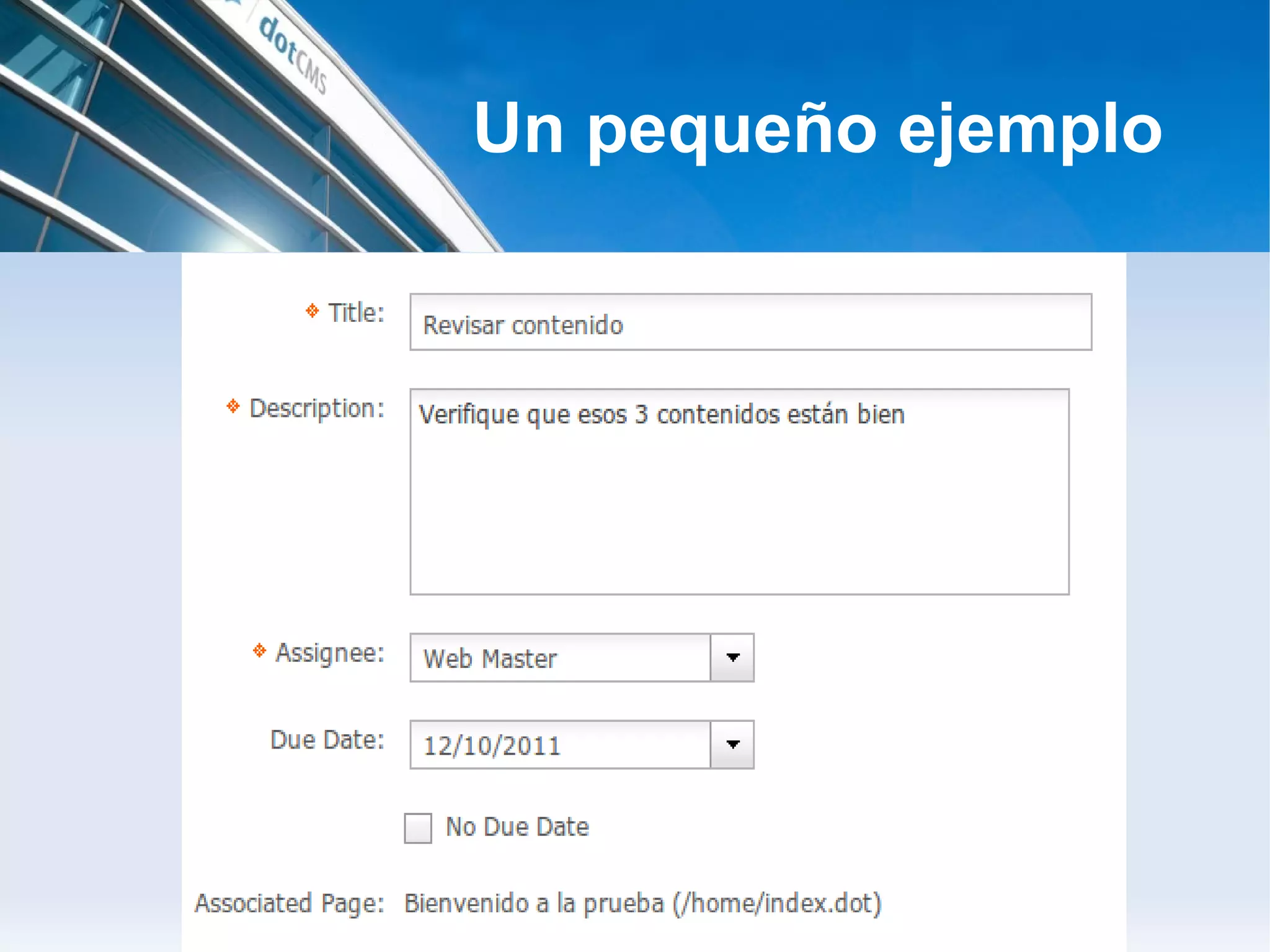Click the "Associated Page:" label
The height and width of the screenshot is (952, 1270).
[290, 903]
